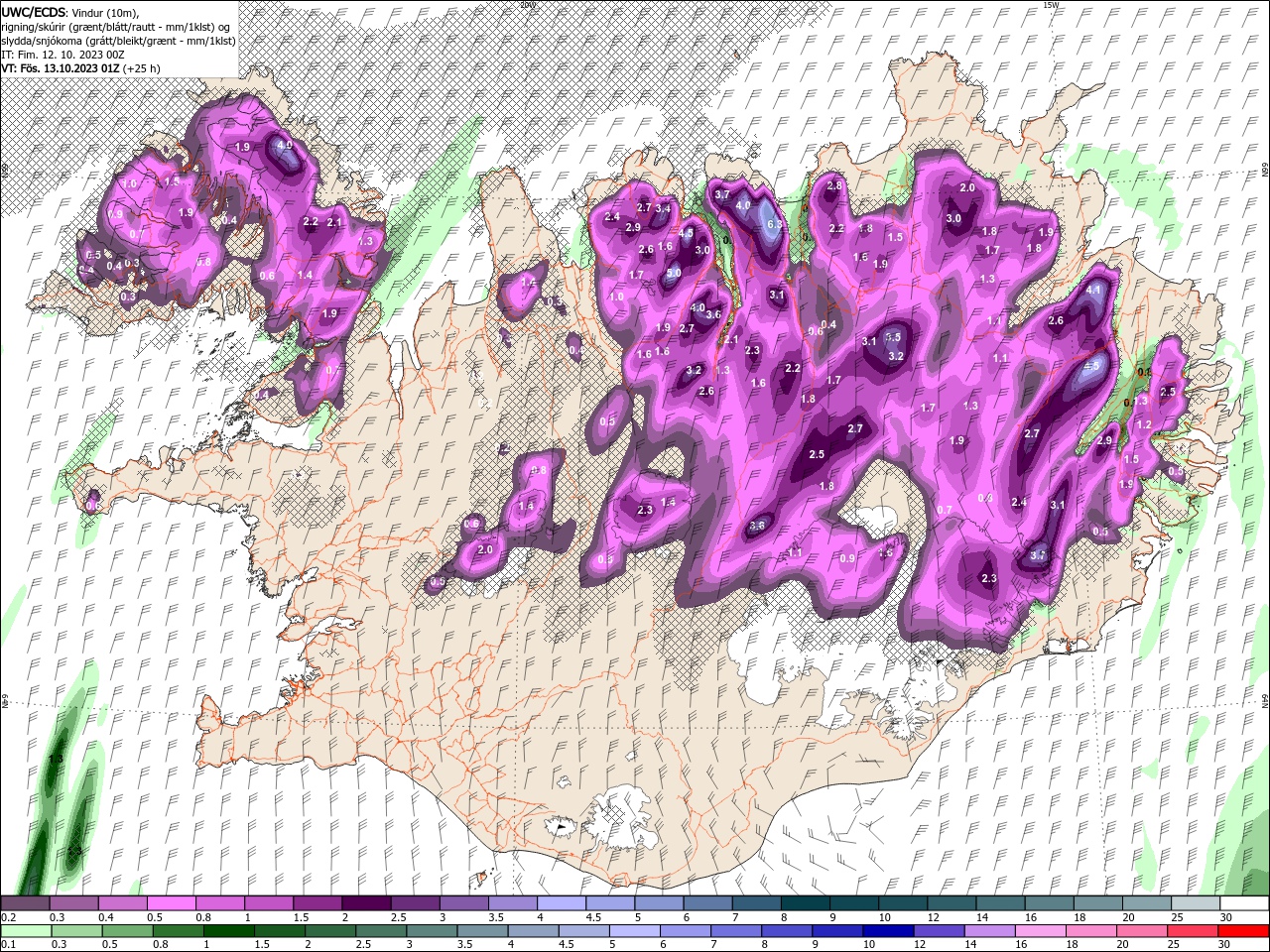Select lower legend bright red swatch labeled 30
Viewport: 1270px width, 952px height.
(1243, 931)
